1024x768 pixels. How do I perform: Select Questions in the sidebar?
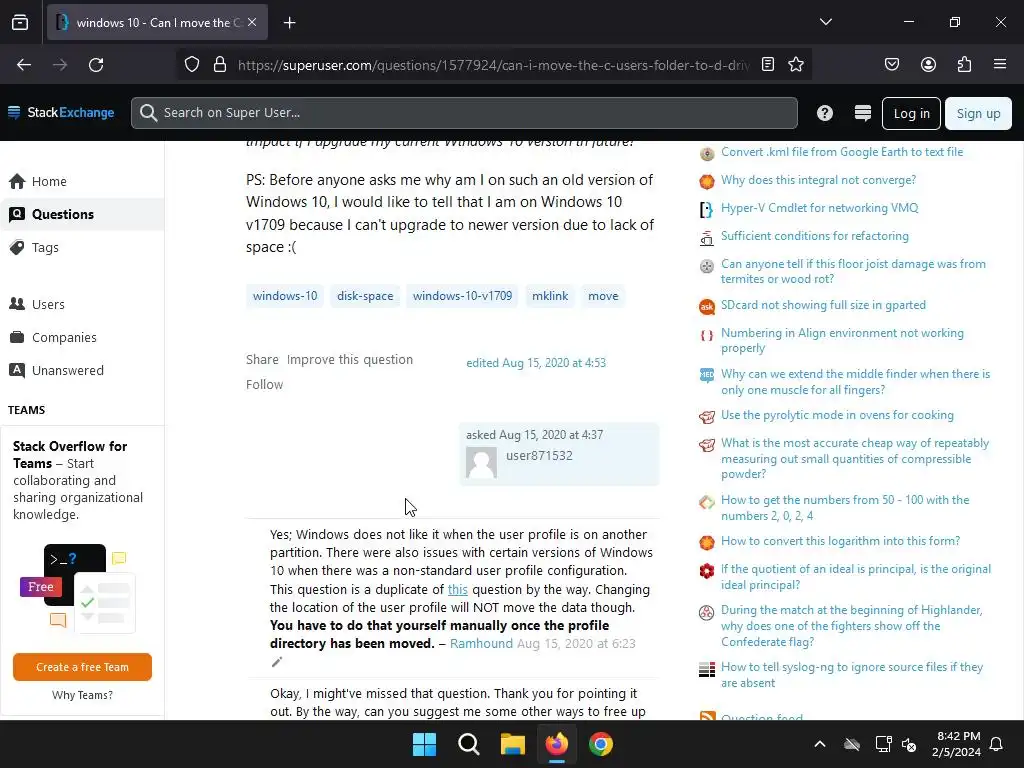coord(82,214)
